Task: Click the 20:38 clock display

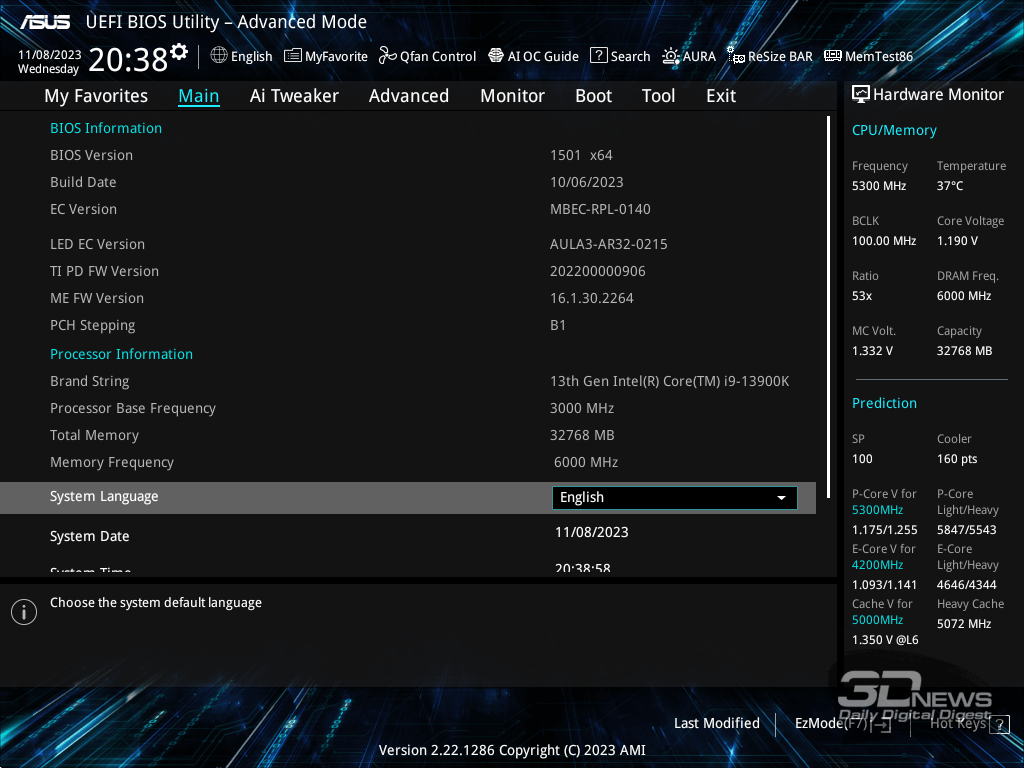Action: (129, 60)
